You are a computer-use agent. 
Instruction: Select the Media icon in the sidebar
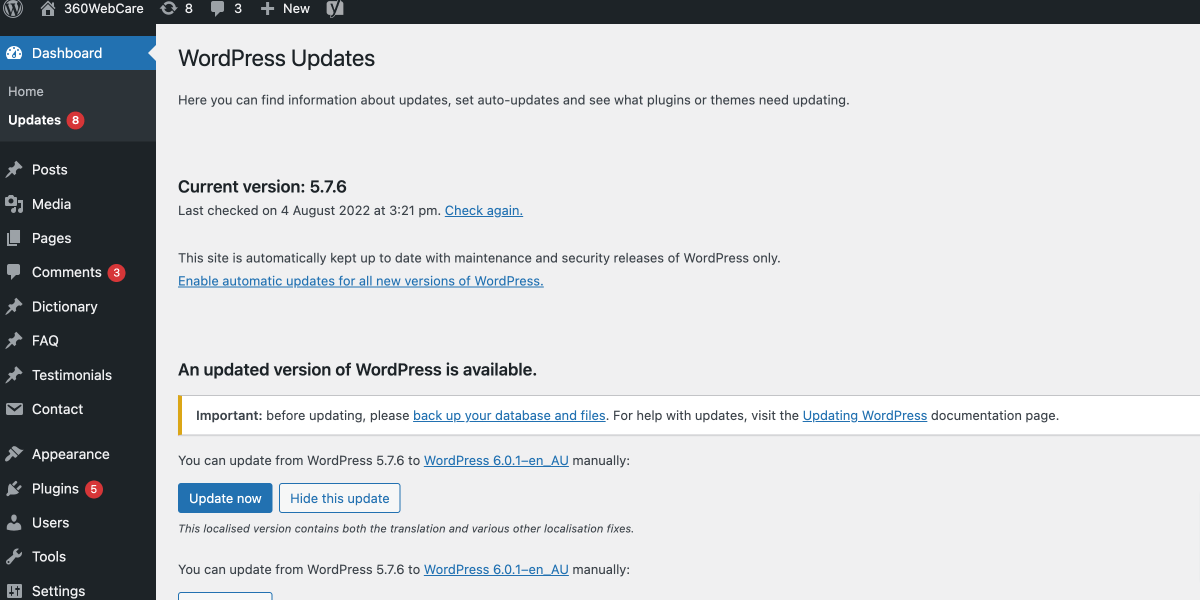click(14, 203)
